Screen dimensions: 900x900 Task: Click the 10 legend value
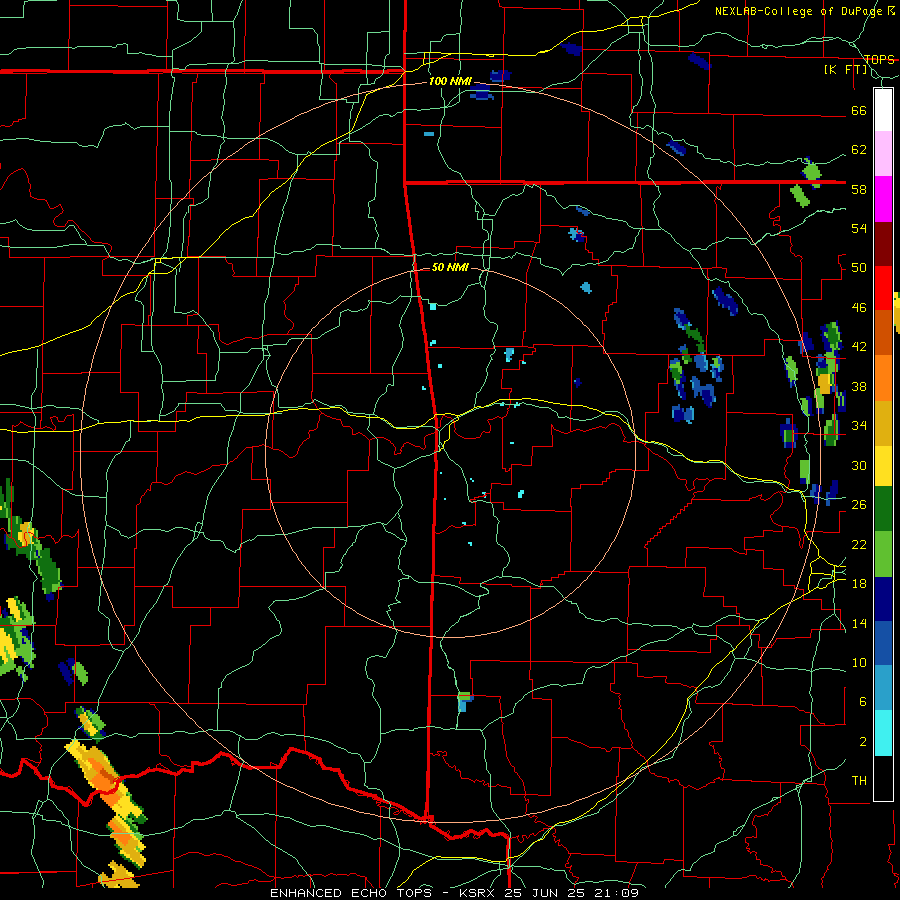859,663
